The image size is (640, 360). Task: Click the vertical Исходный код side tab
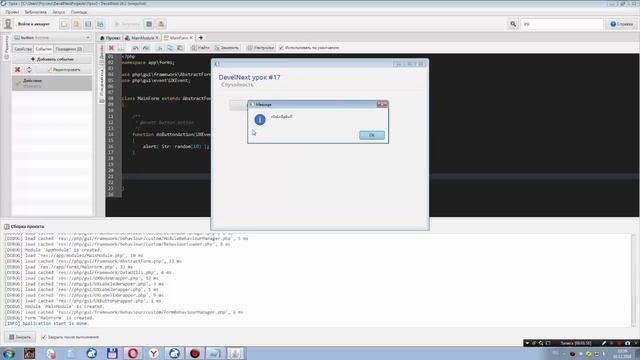102,85
